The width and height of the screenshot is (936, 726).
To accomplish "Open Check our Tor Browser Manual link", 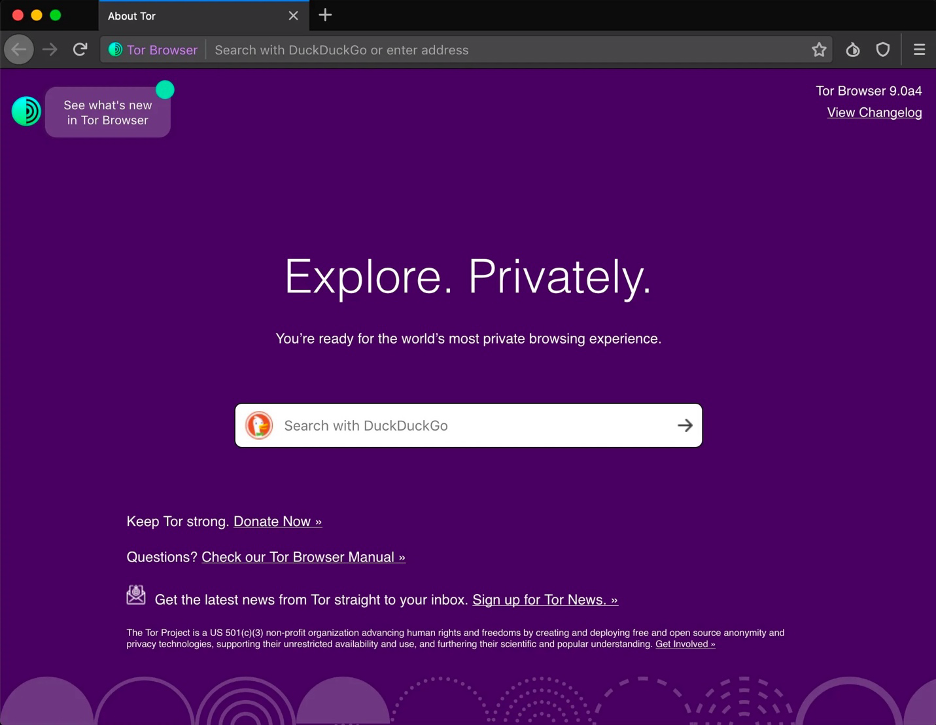I will pos(303,557).
